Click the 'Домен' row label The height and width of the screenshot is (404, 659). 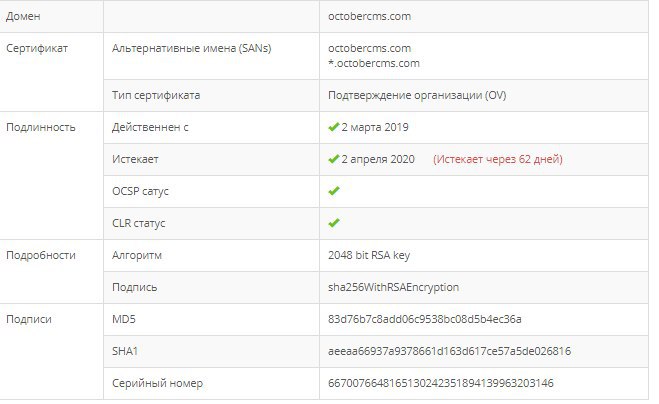[23, 16]
